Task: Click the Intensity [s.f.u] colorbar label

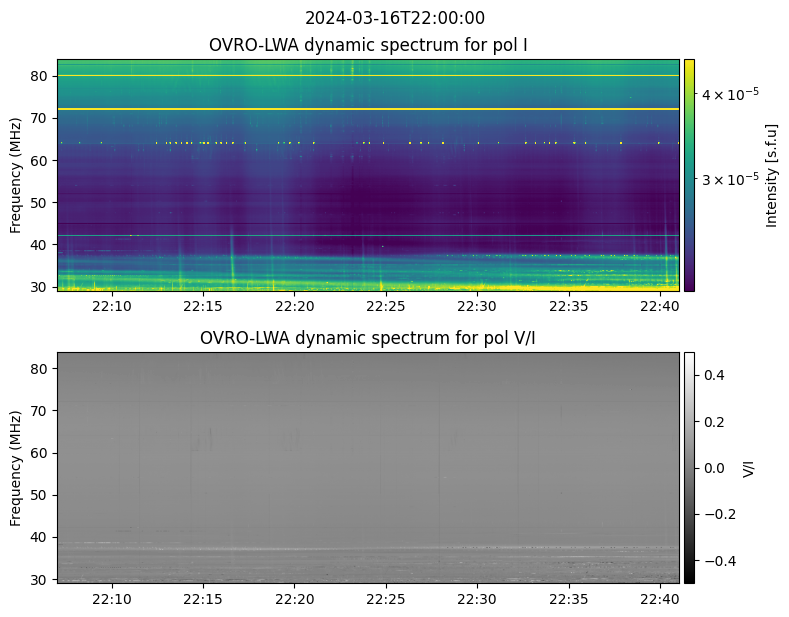Action: pos(771,175)
